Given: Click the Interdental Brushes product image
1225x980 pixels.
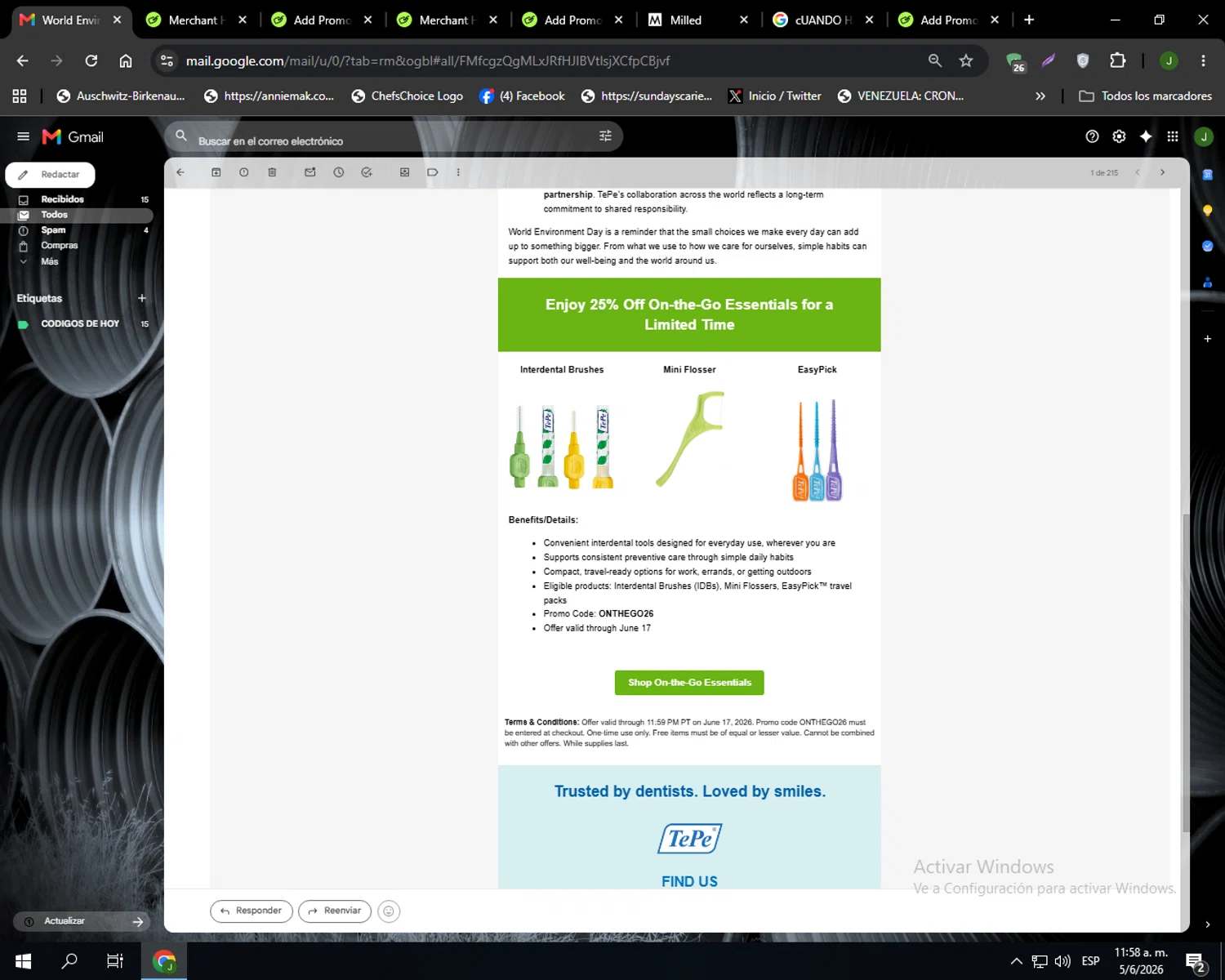Looking at the screenshot, I should (x=562, y=446).
